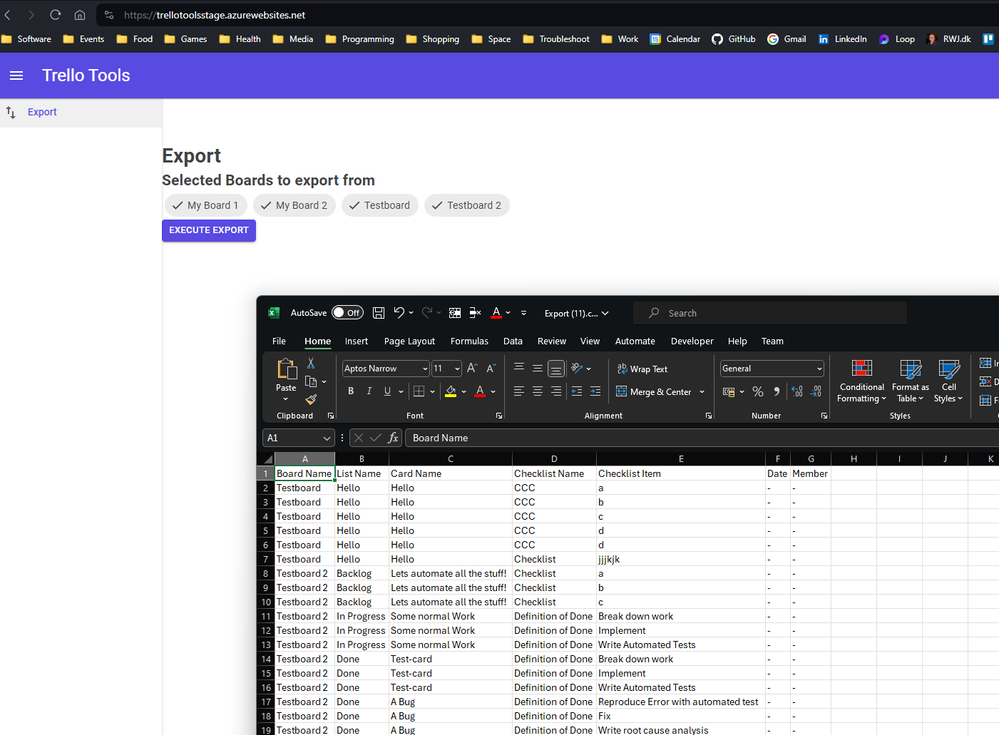This screenshot has width=999, height=735.
Task: Click Align Left icon
Action: [x=519, y=391]
